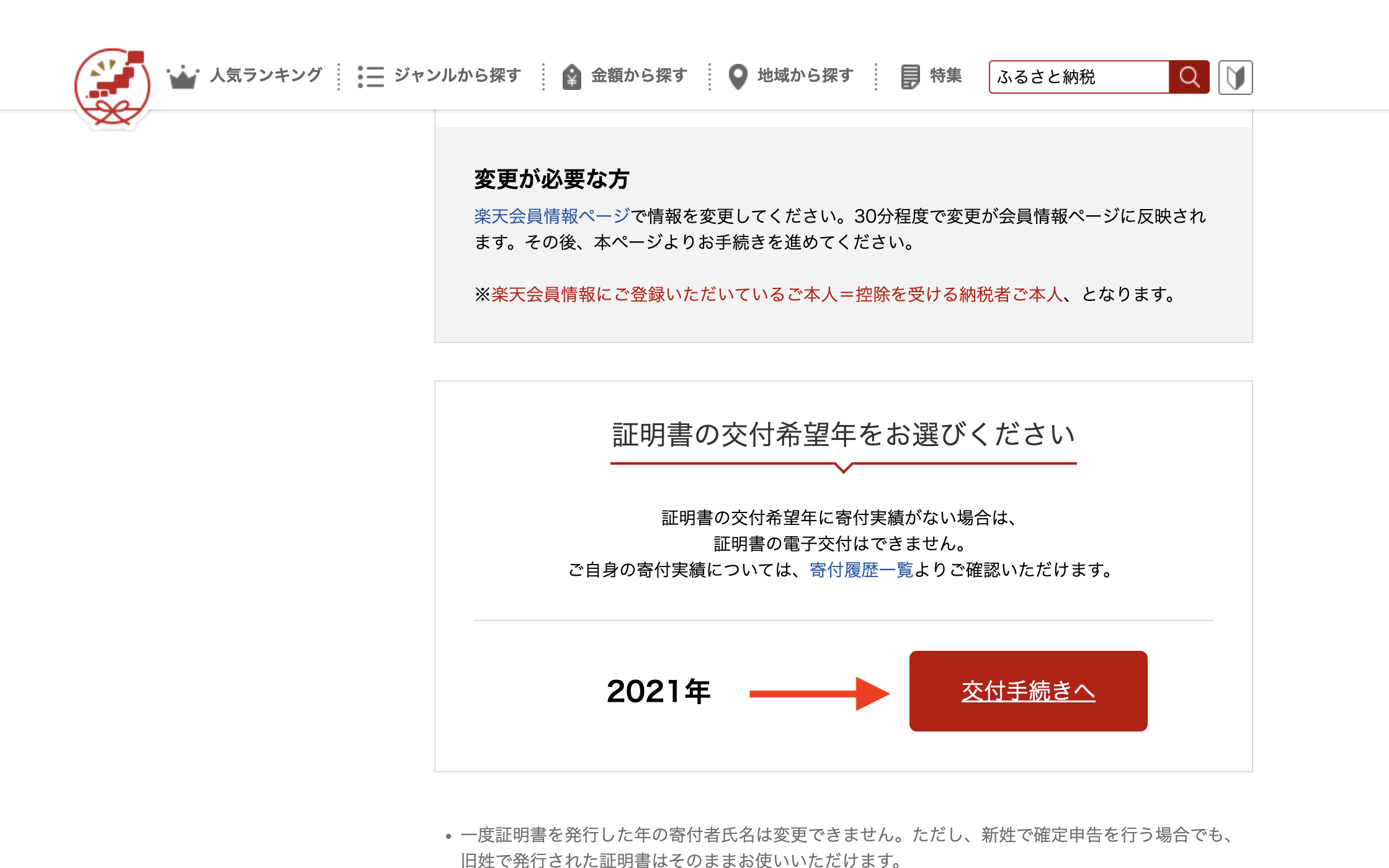Click the document icon beside 特集
Image resolution: width=1389 pixels, height=868 pixels.
[909, 77]
